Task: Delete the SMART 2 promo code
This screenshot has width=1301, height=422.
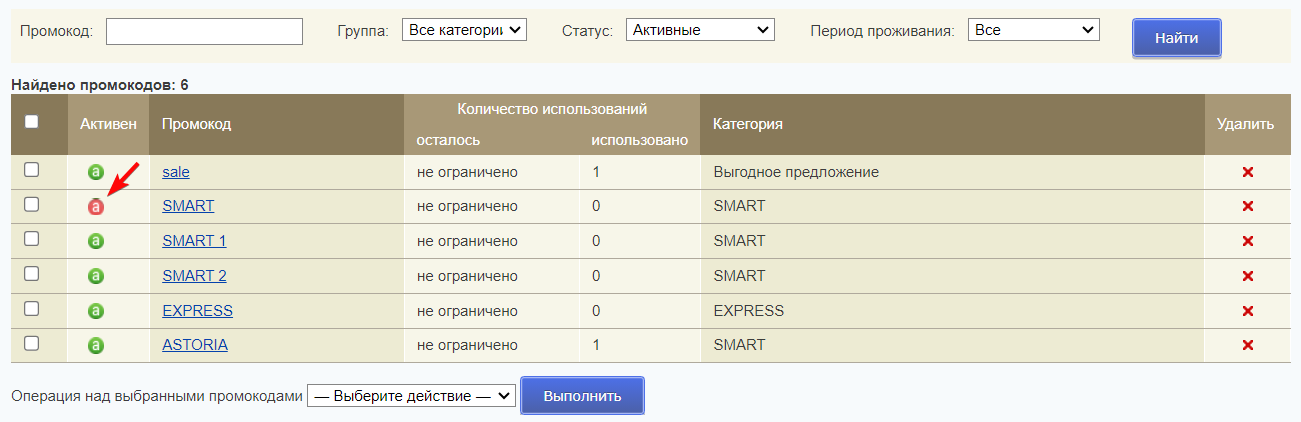Action: coord(1247,276)
